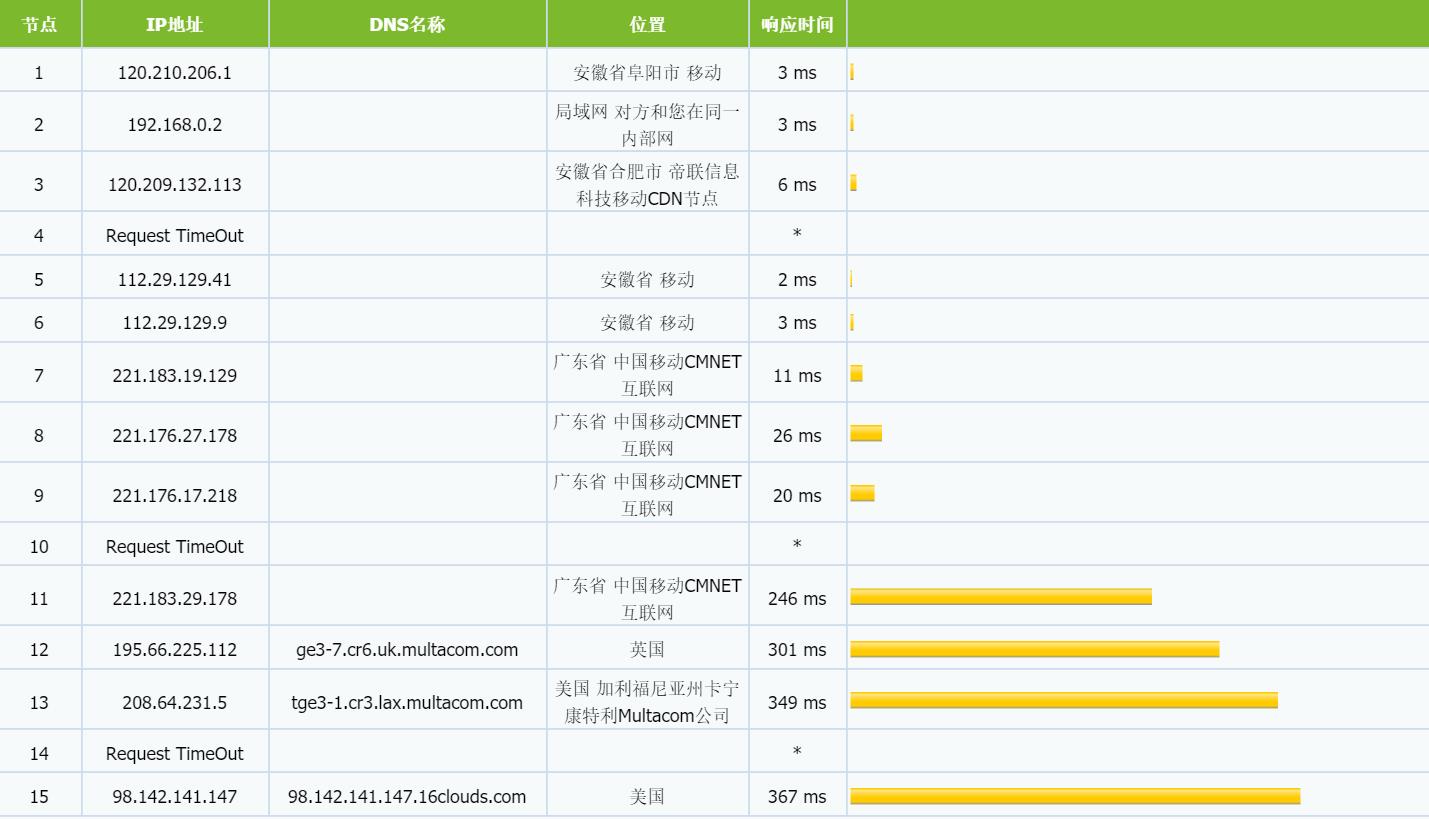Select IP address 221.176.17.218

click(175, 496)
